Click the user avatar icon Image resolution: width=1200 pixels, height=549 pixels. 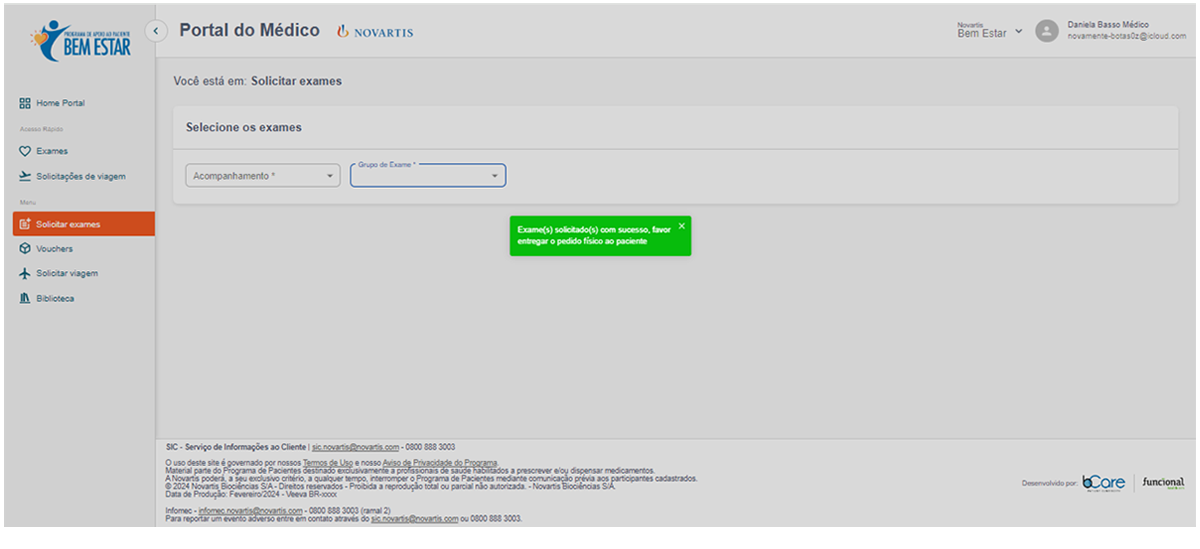tap(1046, 31)
